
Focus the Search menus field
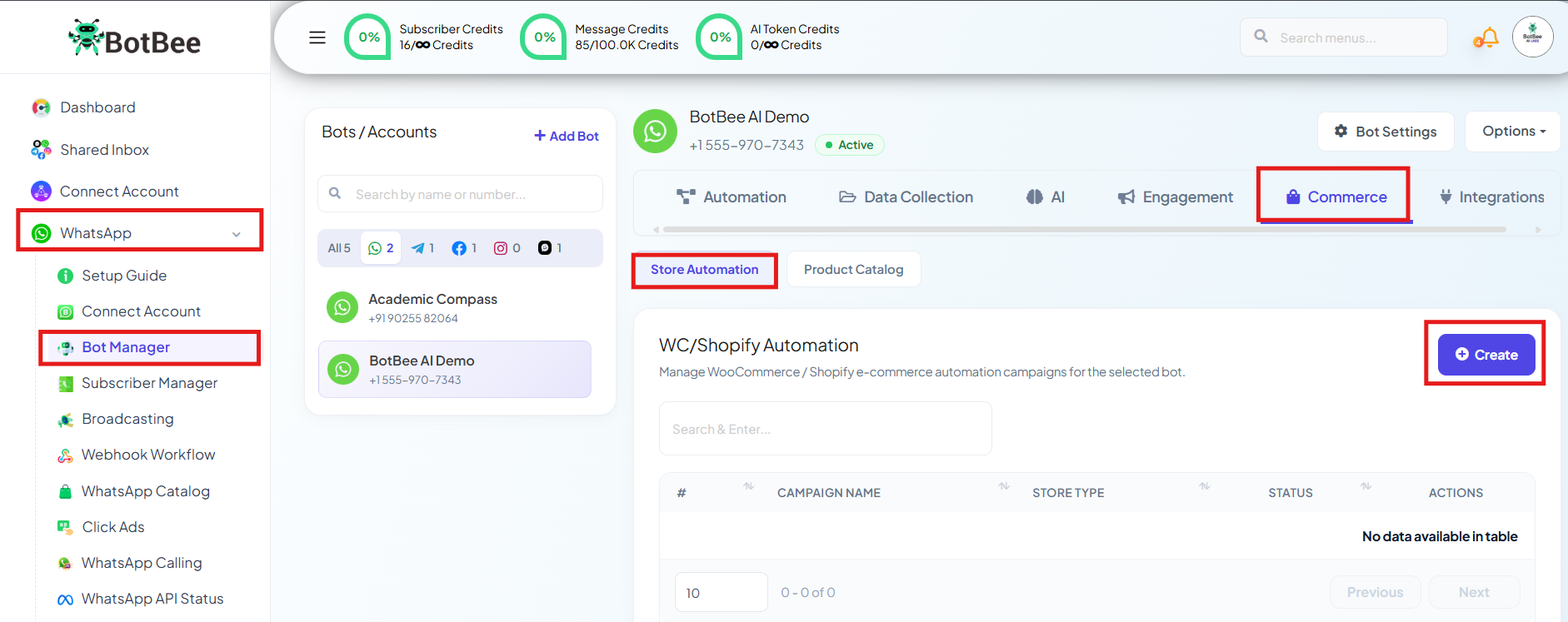tap(1343, 37)
